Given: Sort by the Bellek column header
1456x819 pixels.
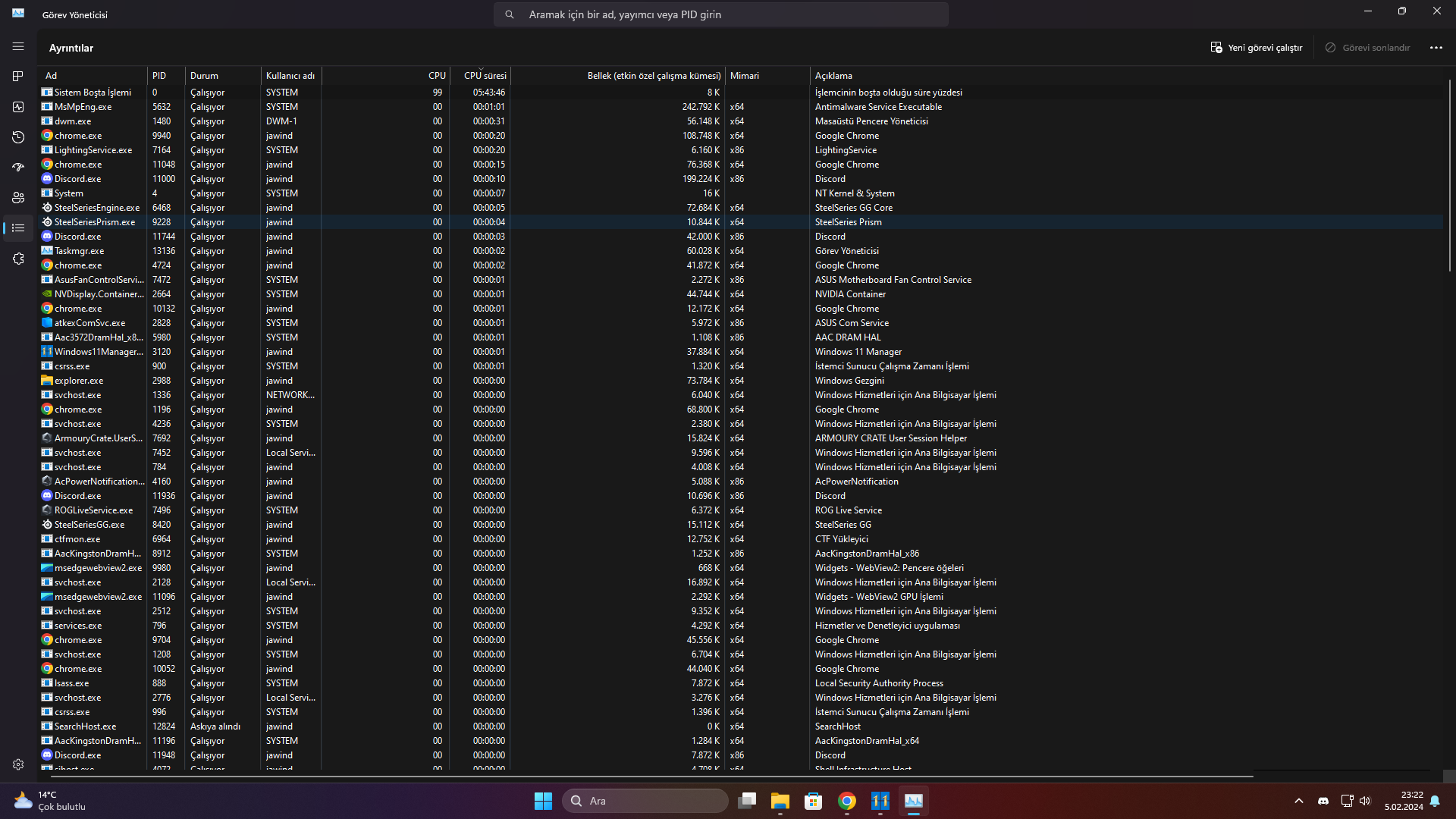Looking at the screenshot, I should (618, 76).
